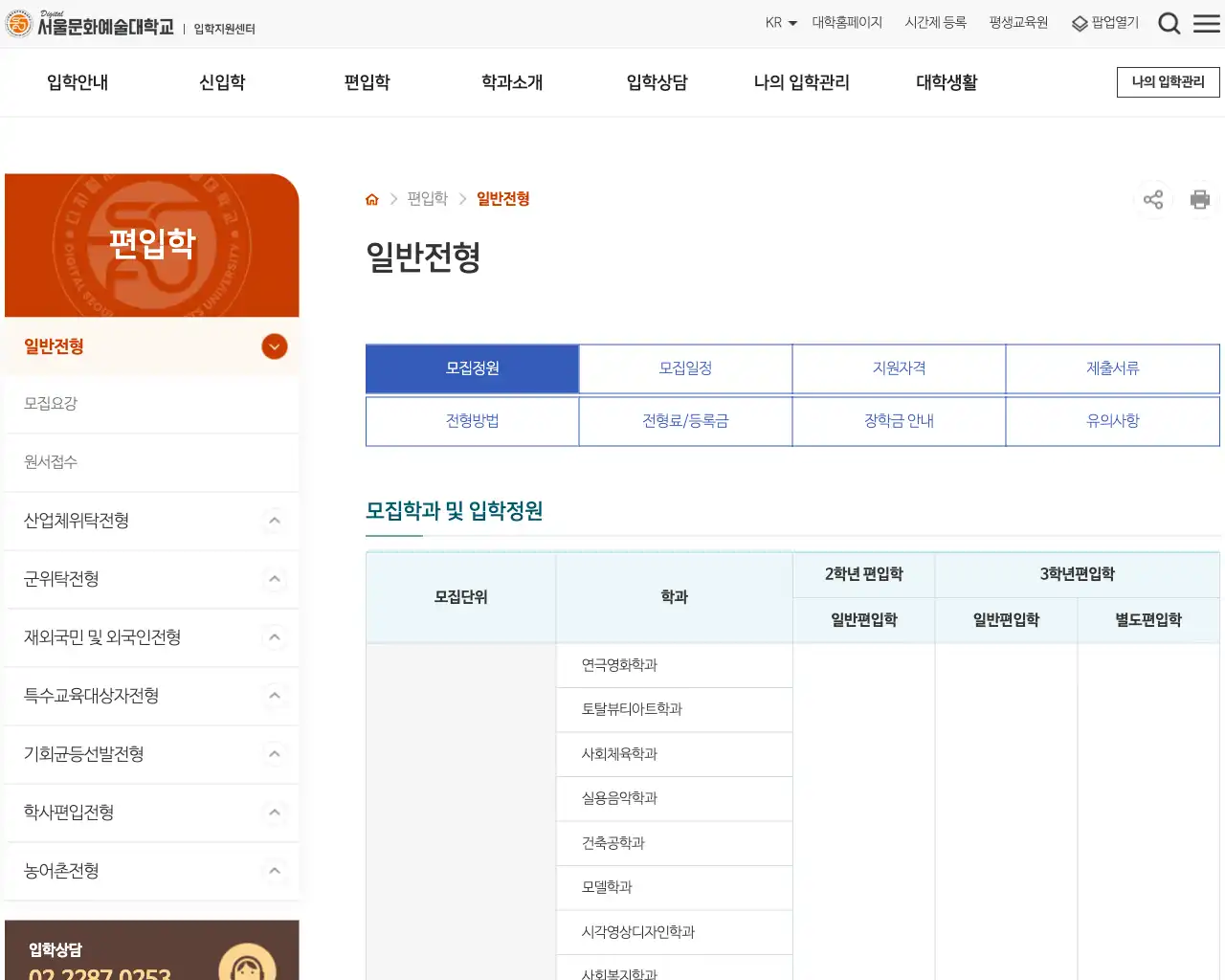The image size is (1225, 980).
Task: Open the 입학상담 main menu
Action: pyautogui.click(x=657, y=82)
